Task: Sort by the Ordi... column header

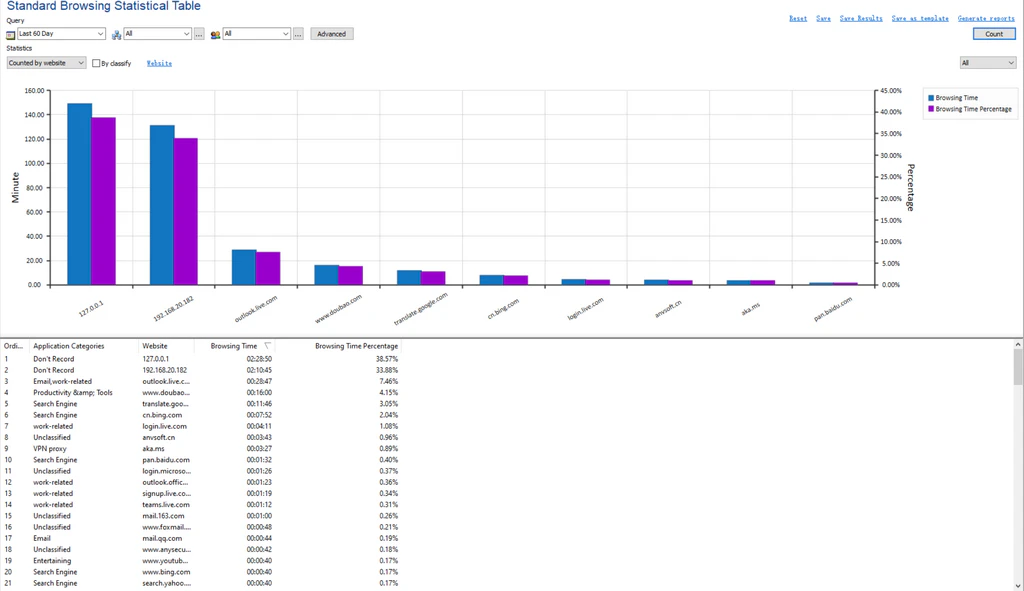Action: point(14,346)
